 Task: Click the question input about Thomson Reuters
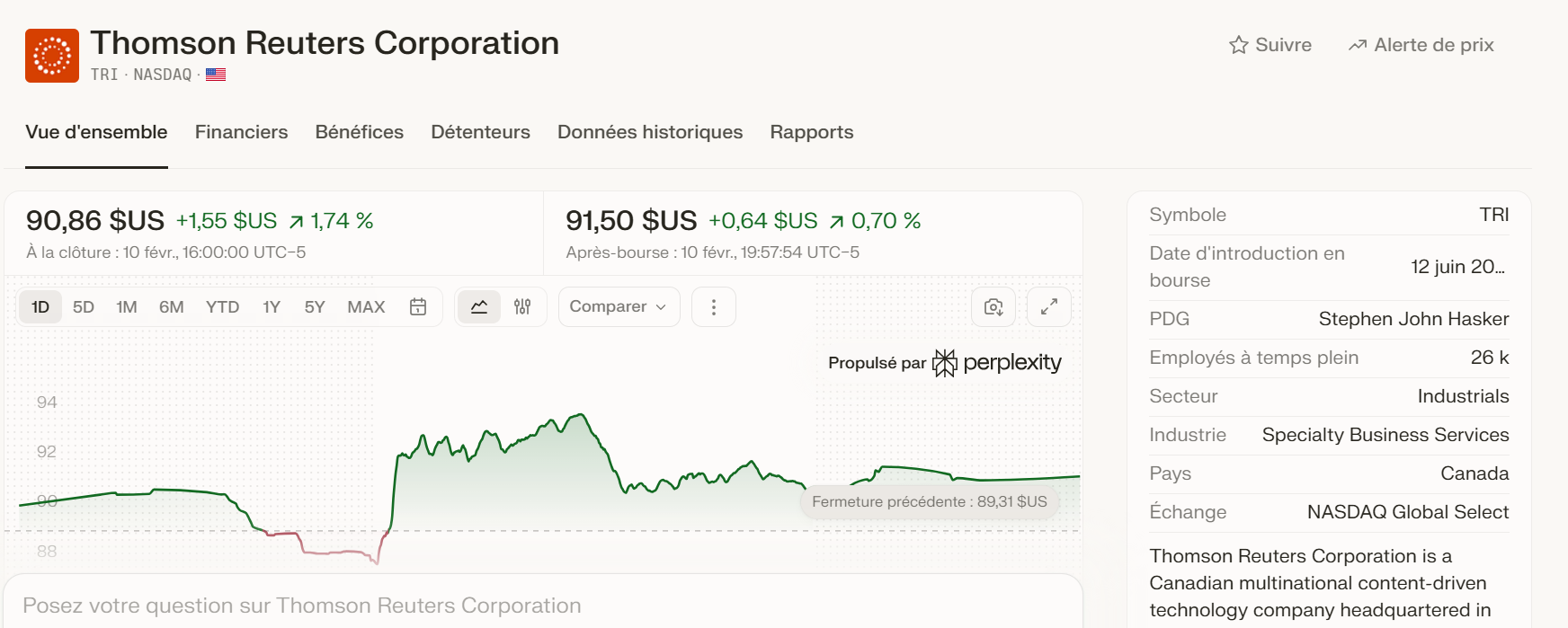[x=543, y=606]
